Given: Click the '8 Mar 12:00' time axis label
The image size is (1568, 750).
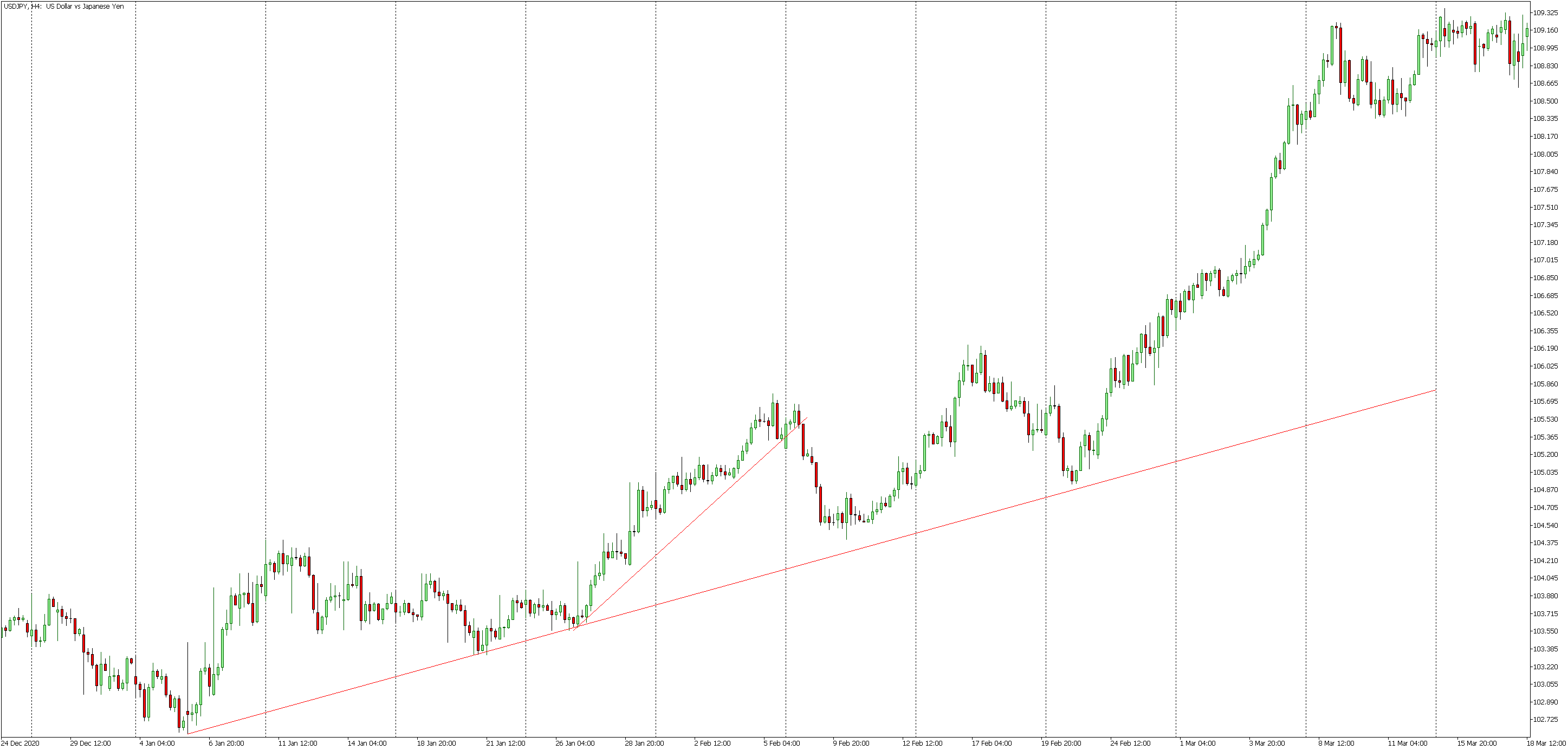Looking at the screenshot, I should click(x=1337, y=743).
